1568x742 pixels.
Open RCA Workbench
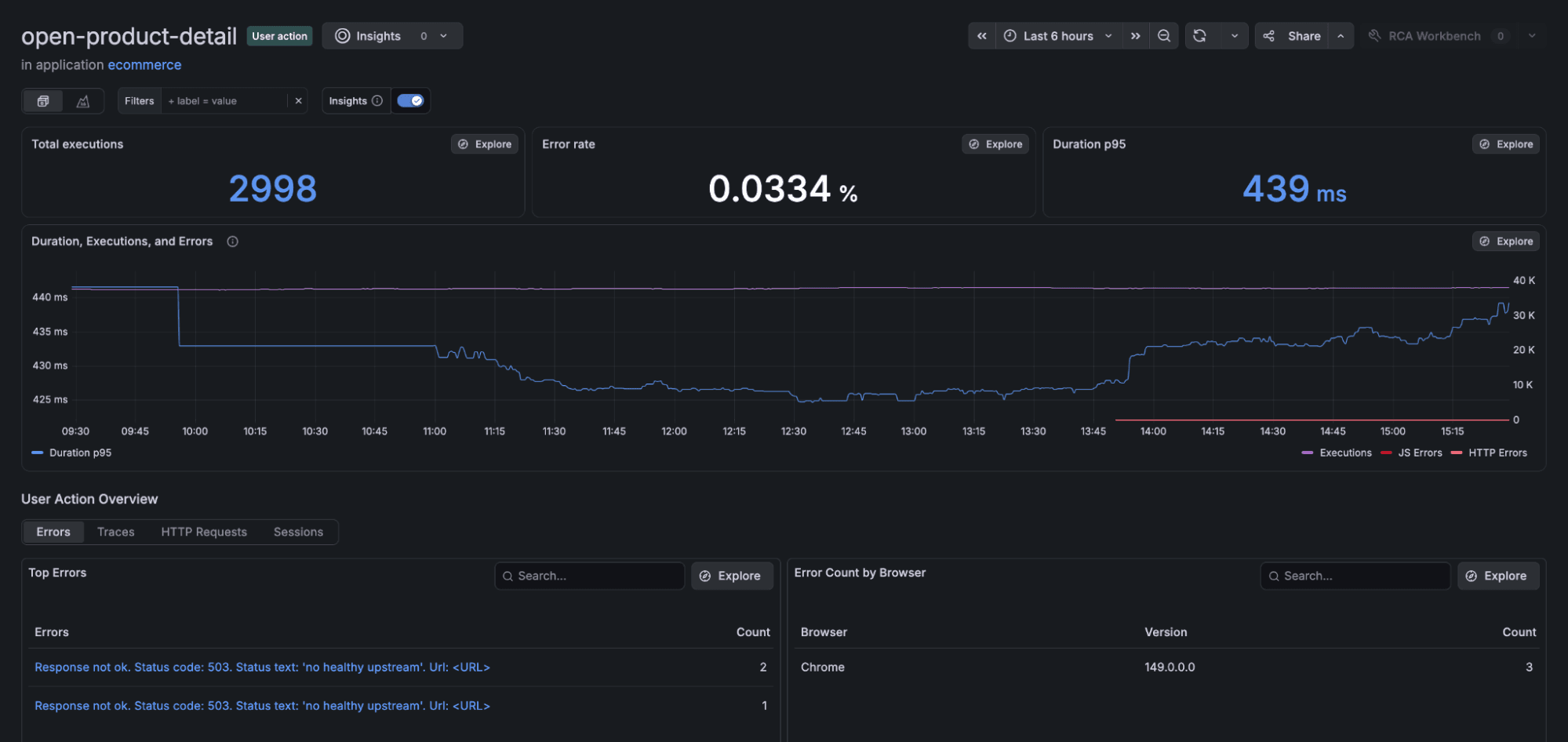click(1437, 36)
